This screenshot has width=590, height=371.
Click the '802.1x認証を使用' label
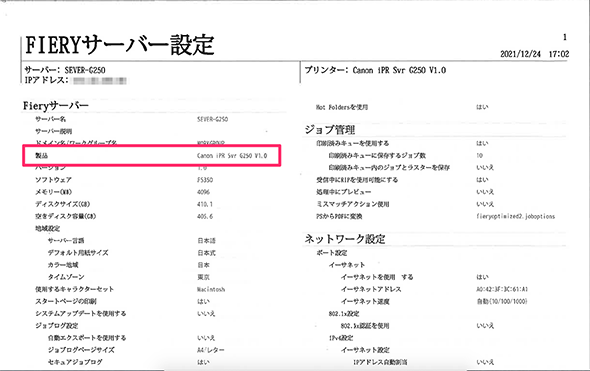tap(365, 325)
